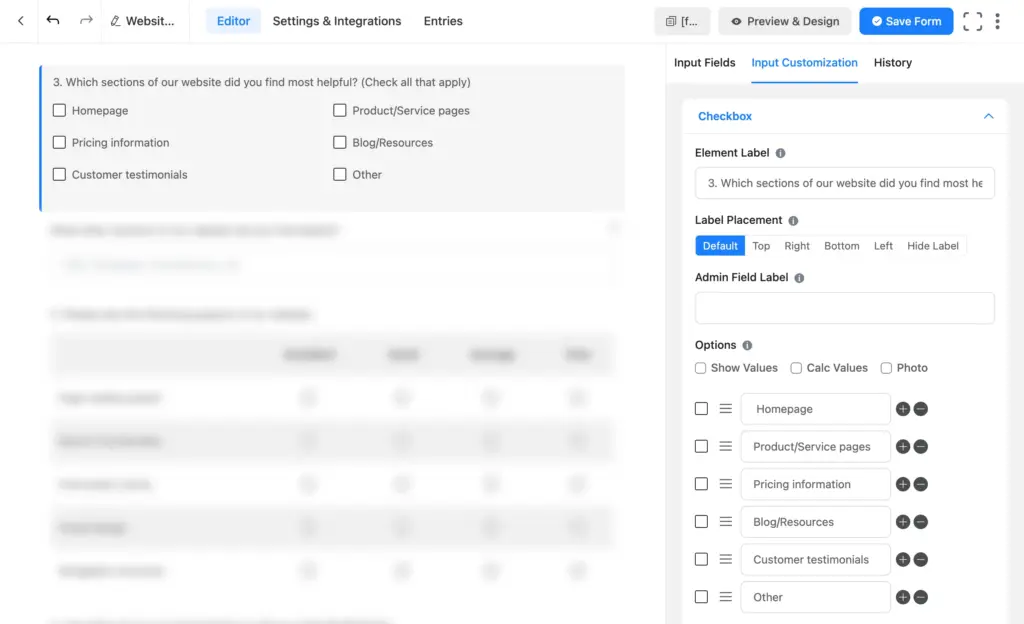Select Bottom label placement
The width and height of the screenshot is (1024, 624).
pos(841,246)
